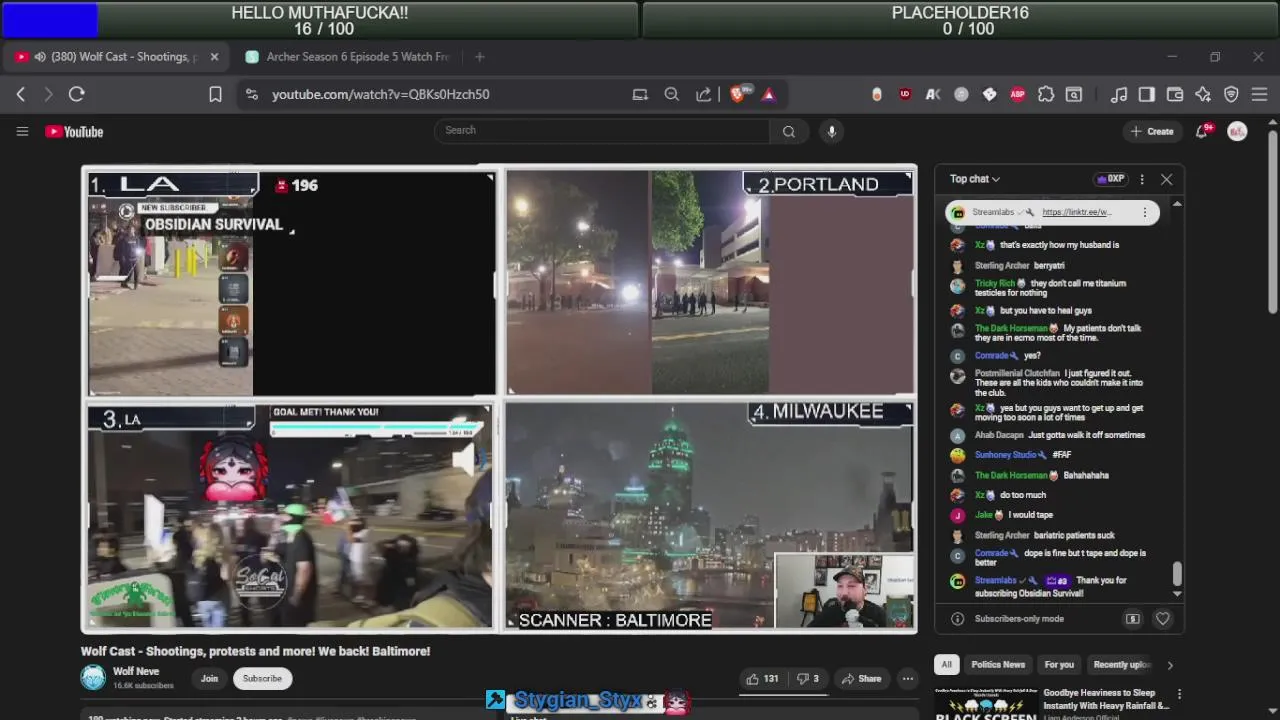Open Goodbye Heaviness to Sleep video title
Screen dimensions: 1280x720
(x=1105, y=699)
